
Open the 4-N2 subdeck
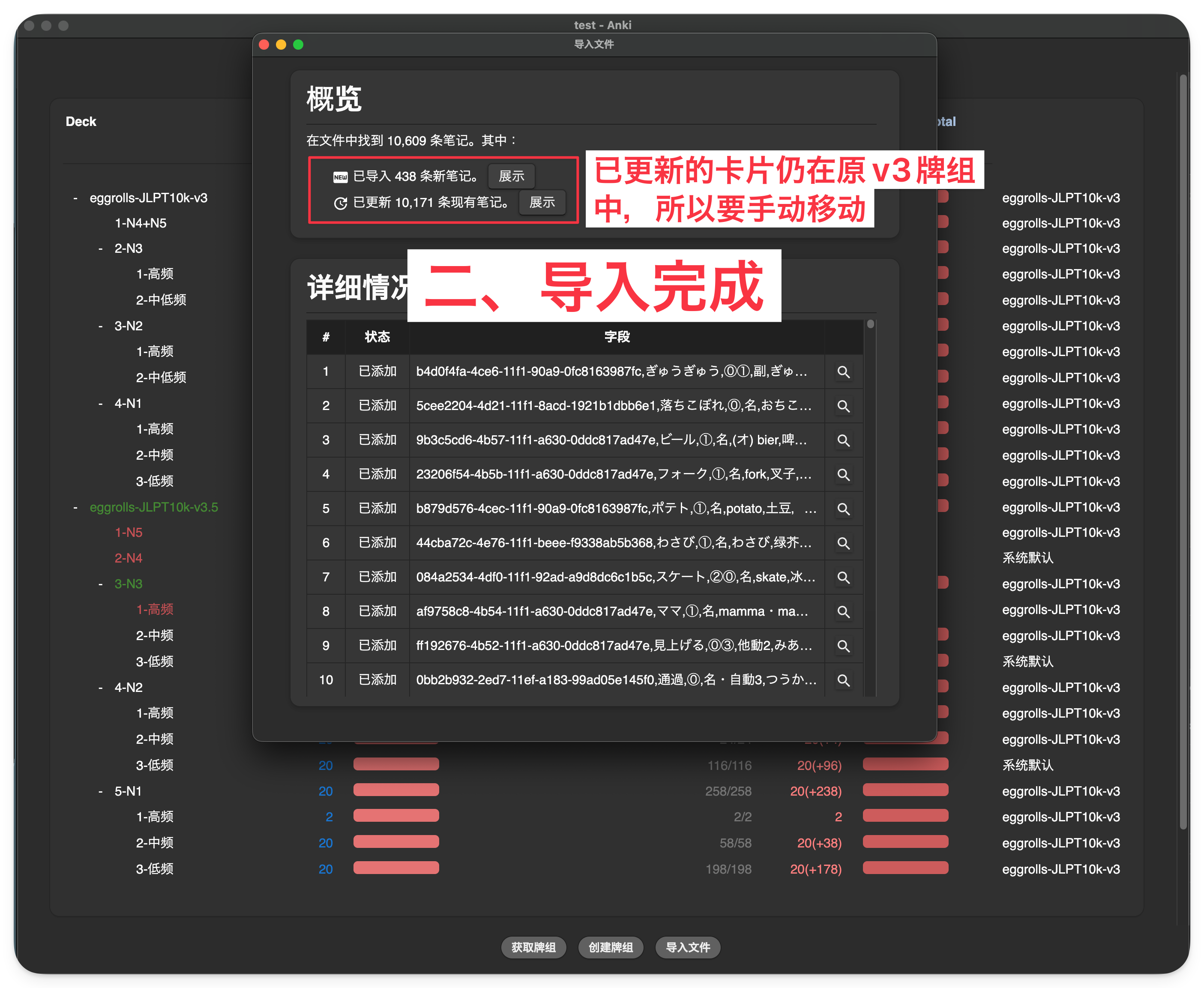tap(129, 688)
